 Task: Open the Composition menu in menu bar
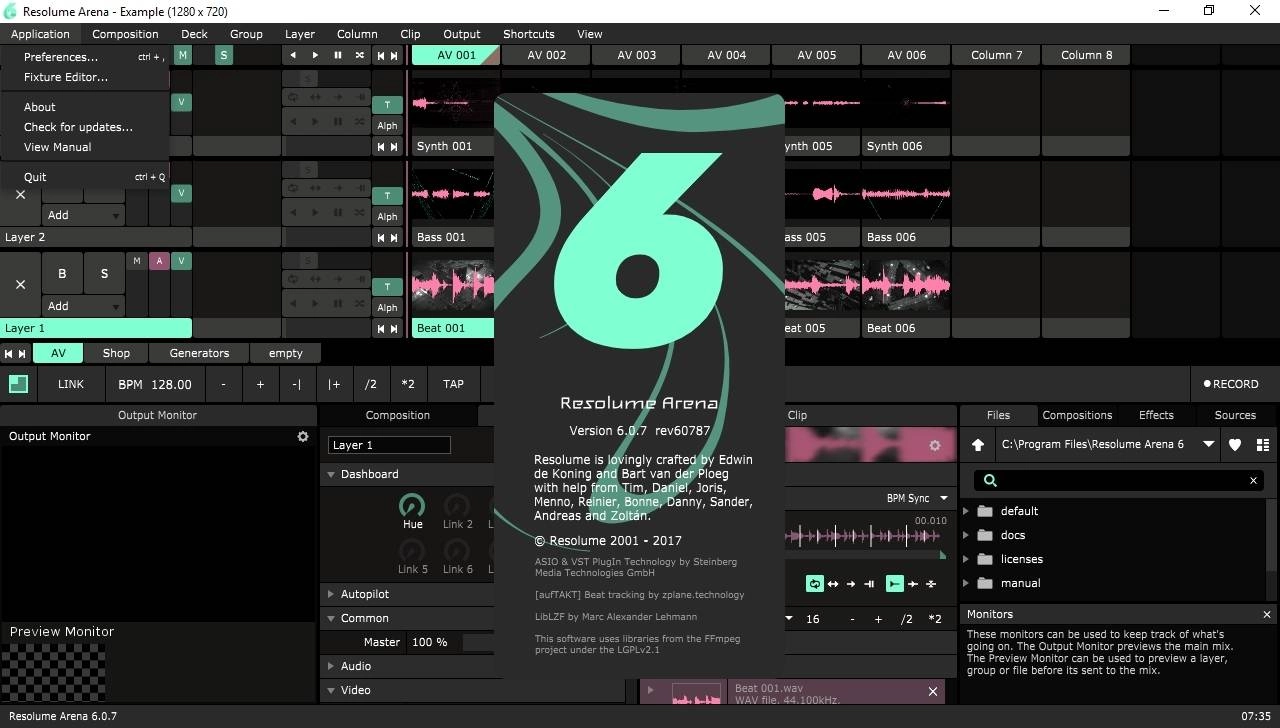(x=125, y=34)
